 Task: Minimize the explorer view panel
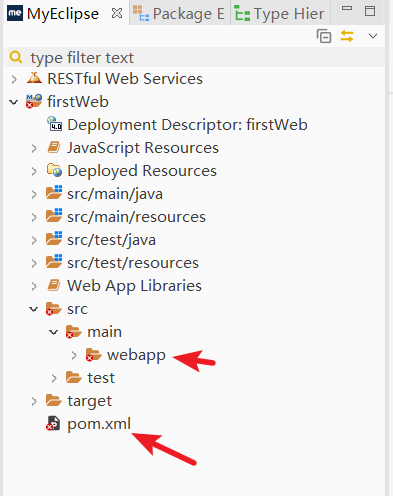347,8
